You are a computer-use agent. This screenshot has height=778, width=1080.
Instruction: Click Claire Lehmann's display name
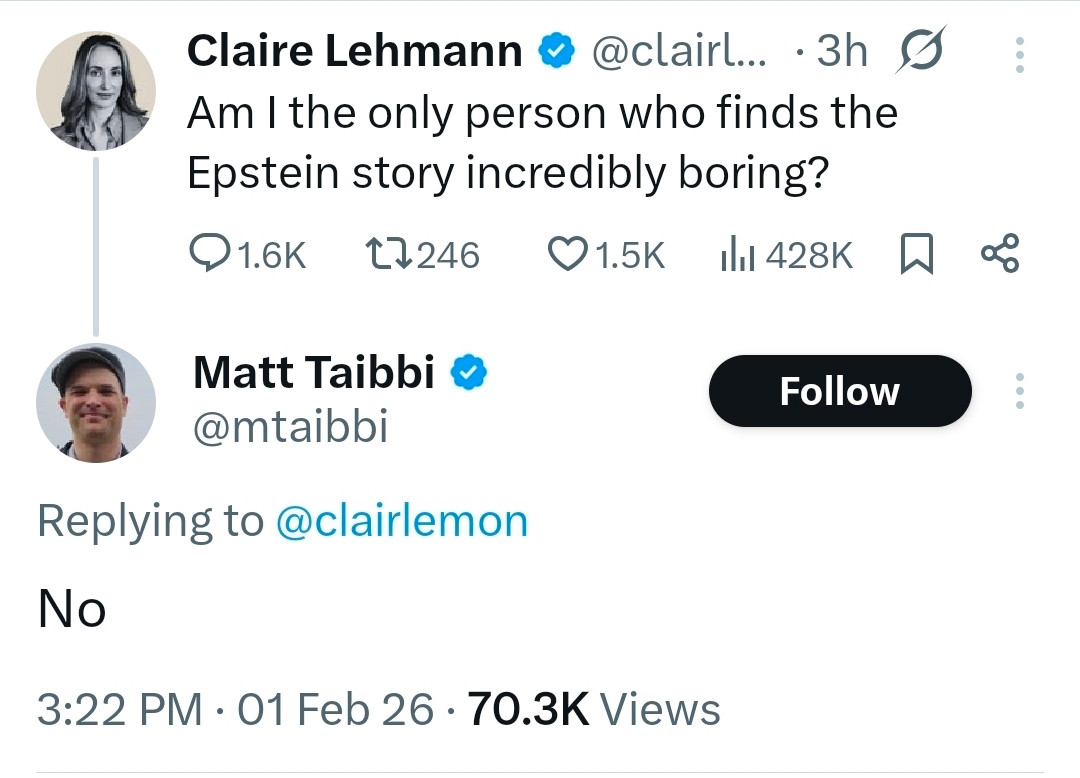tap(355, 51)
